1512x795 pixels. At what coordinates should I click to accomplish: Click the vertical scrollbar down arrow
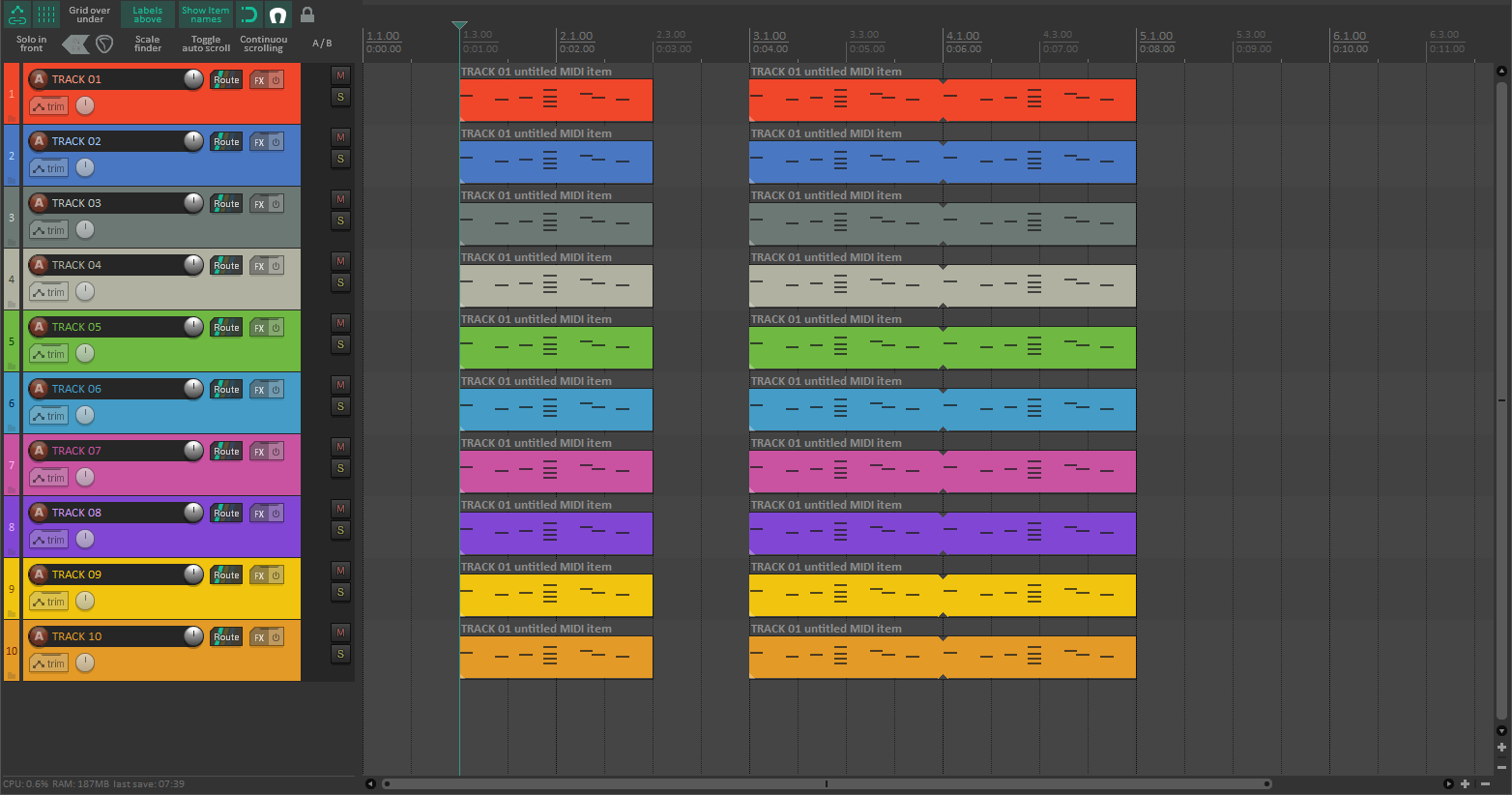pyautogui.click(x=1501, y=730)
